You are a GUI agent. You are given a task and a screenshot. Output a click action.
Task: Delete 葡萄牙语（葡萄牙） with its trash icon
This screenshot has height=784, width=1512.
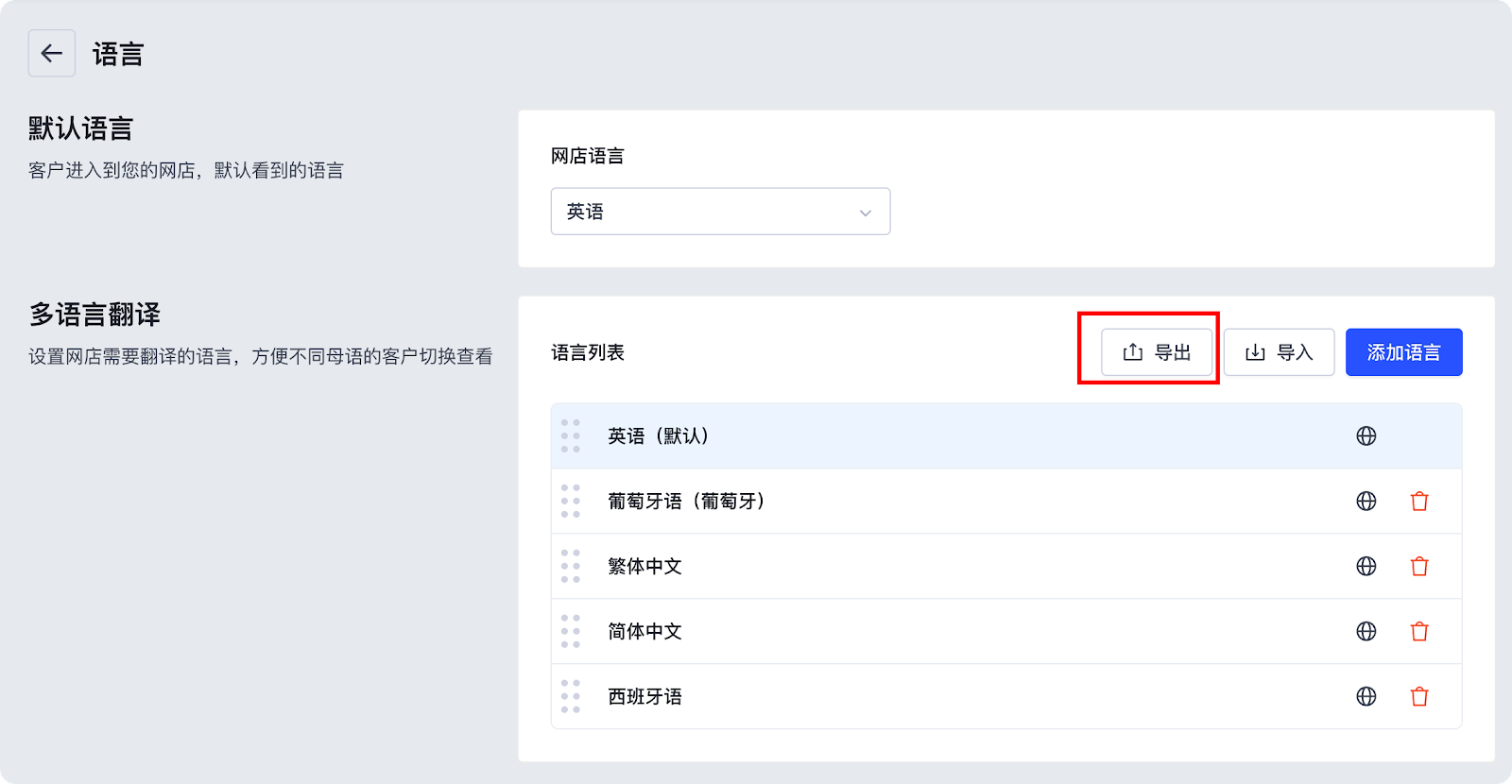1419,502
